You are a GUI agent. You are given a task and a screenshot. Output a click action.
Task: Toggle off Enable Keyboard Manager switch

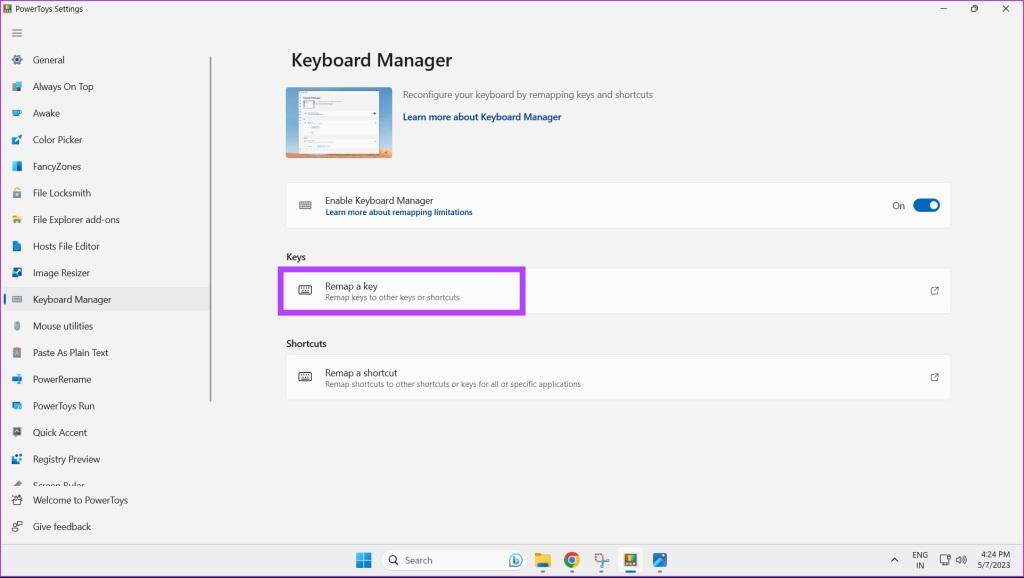point(926,206)
